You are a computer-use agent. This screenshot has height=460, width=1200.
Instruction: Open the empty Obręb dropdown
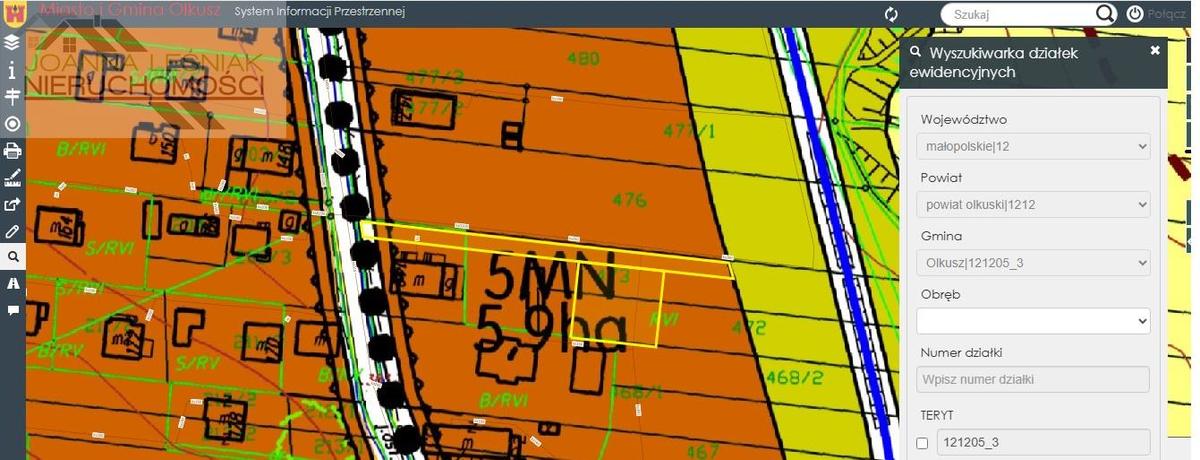pyautogui.click(x=1033, y=321)
